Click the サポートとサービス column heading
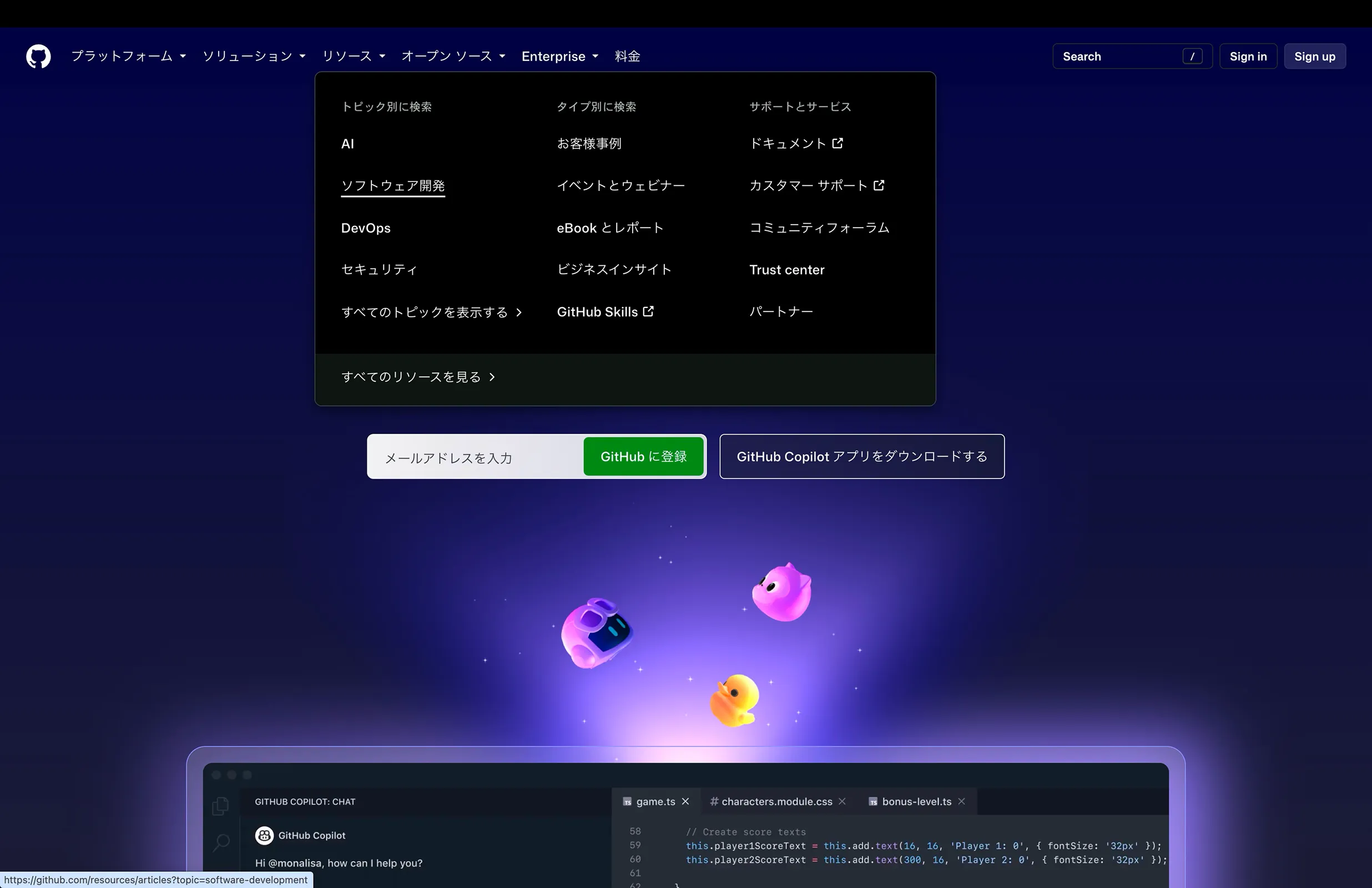The width and height of the screenshot is (1372, 888). pos(800,107)
